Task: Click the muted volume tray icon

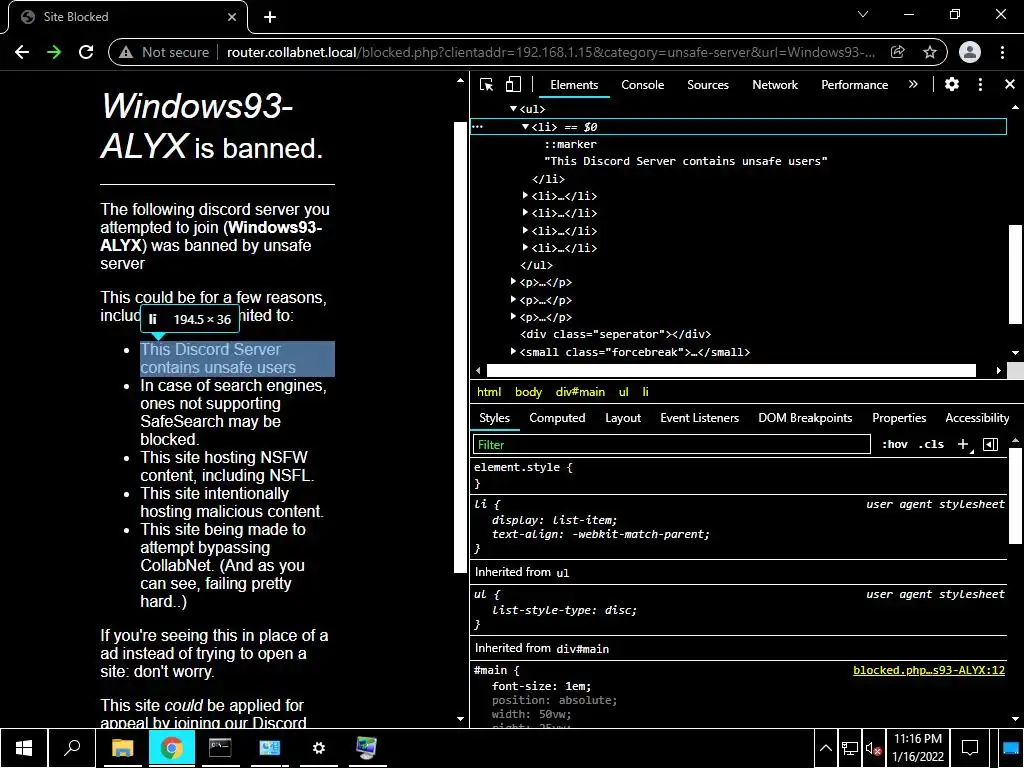Action: click(873, 748)
